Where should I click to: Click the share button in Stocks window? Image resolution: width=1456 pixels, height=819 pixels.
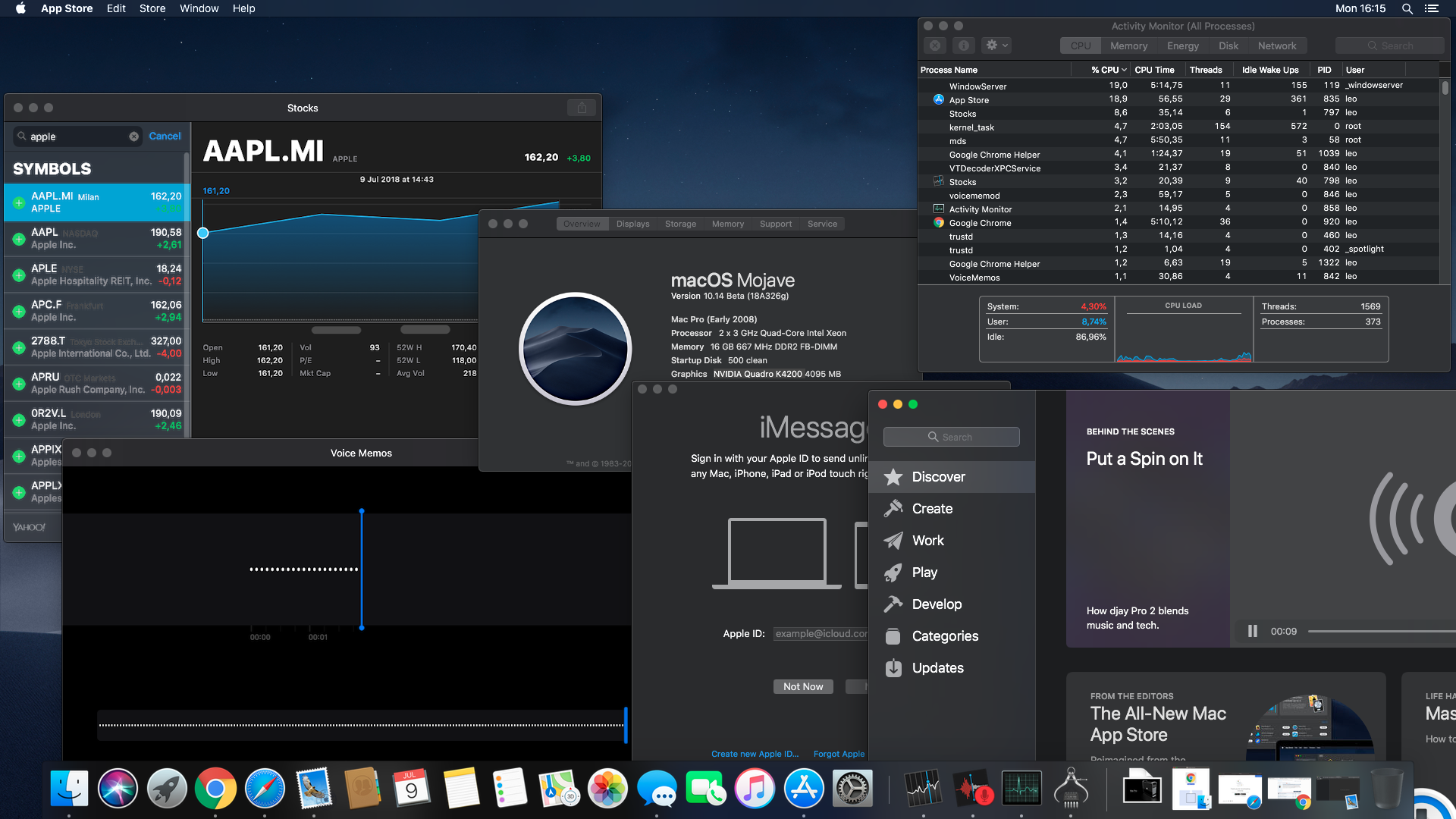[582, 108]
